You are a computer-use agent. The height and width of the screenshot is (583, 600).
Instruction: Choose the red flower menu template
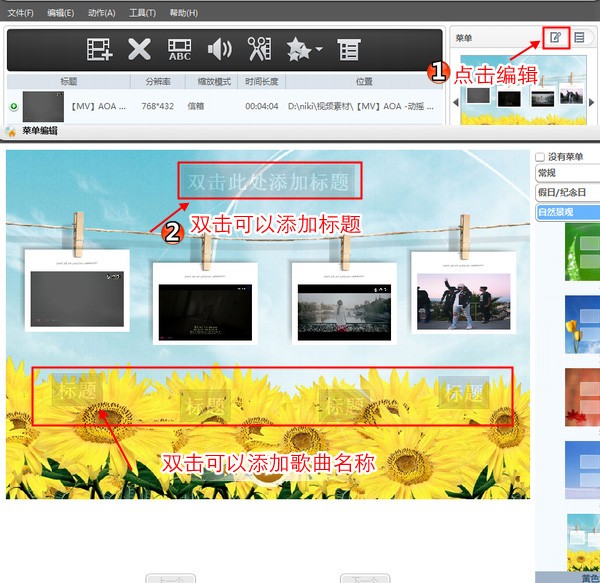tap(582, 397)
